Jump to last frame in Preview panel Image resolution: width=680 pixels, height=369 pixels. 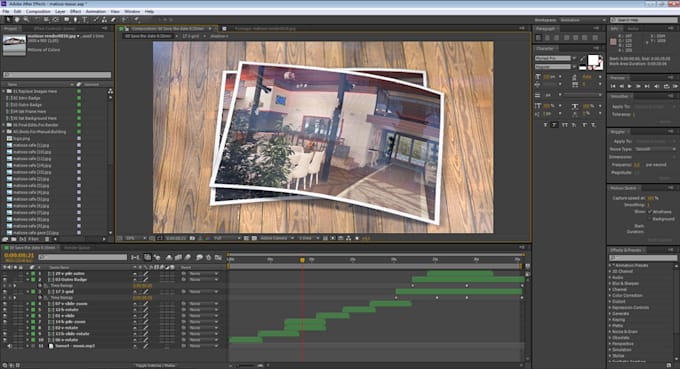(x=647, y=86)
